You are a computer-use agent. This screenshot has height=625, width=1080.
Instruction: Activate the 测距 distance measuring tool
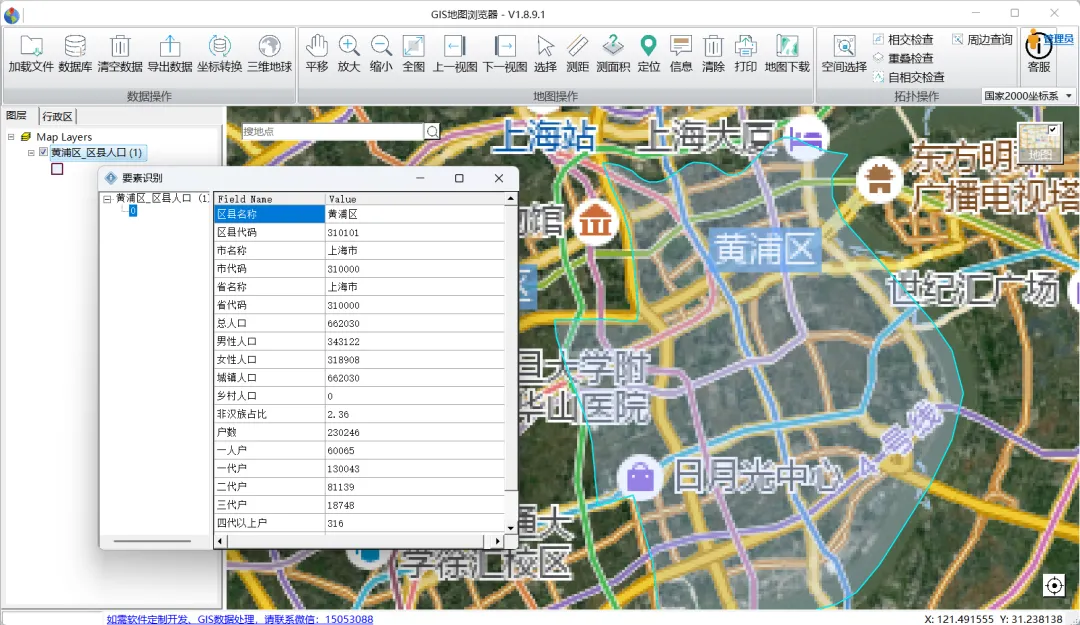577,47
